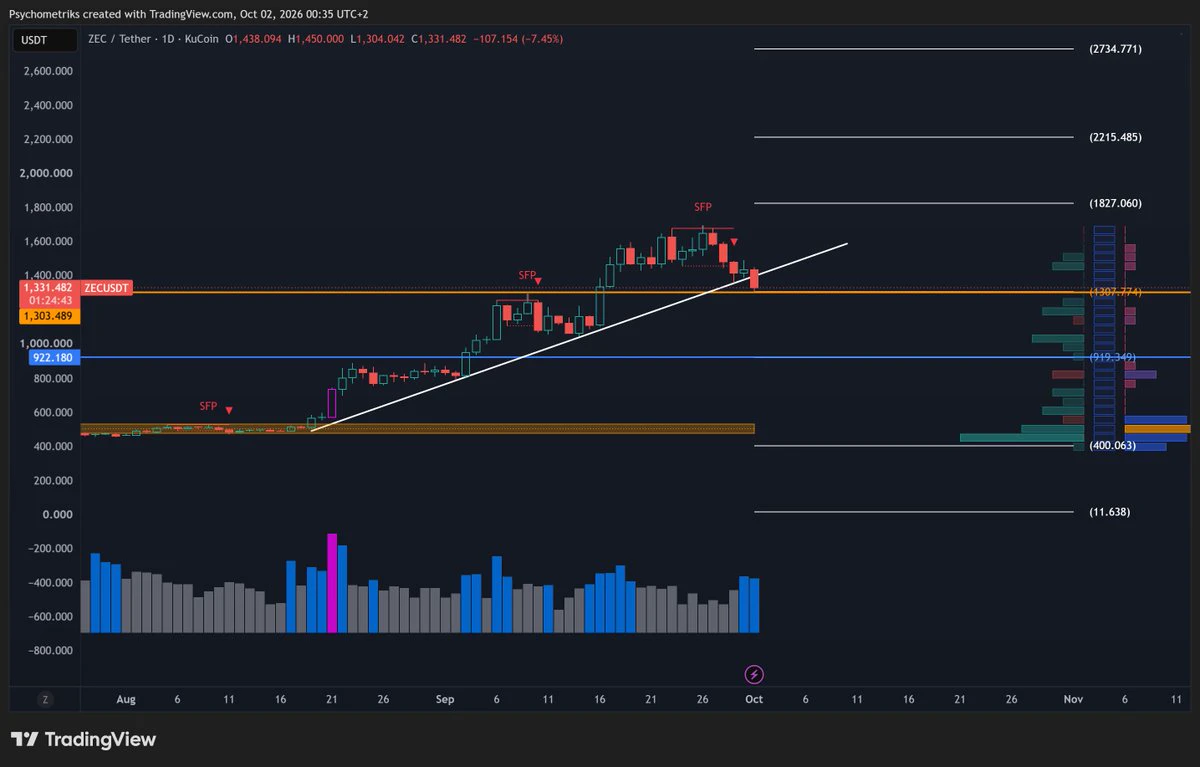The image size is (1200, 767).
Task: Select the (919.349) level label
Action: pos(1115,357)
